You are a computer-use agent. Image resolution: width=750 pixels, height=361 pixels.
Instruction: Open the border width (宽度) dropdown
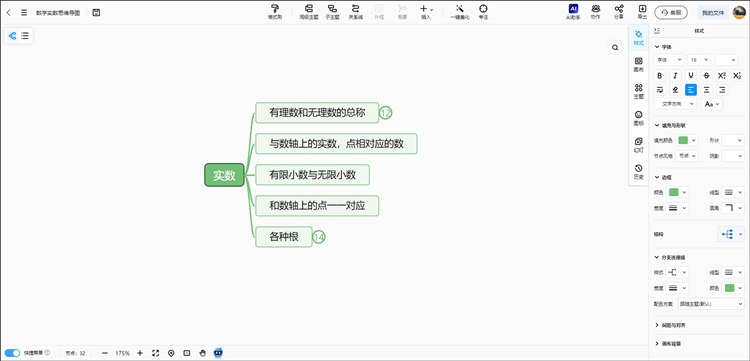(678, 208)
